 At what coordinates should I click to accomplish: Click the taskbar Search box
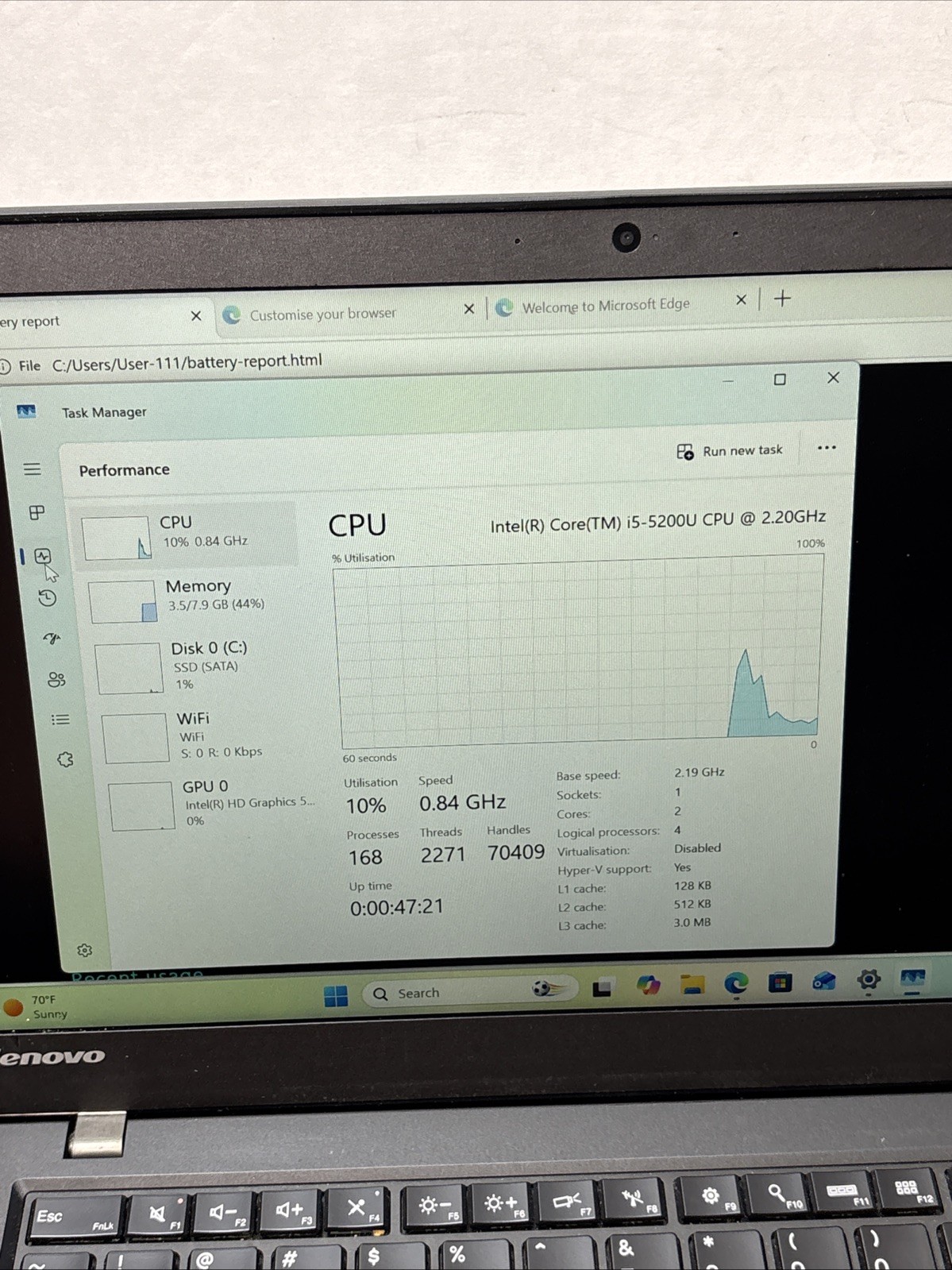(468, 992)
